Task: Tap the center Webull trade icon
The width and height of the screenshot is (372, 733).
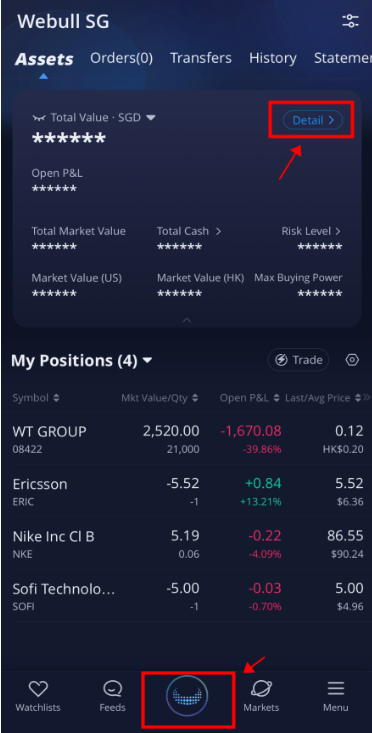Action: [x=187, y=697]
